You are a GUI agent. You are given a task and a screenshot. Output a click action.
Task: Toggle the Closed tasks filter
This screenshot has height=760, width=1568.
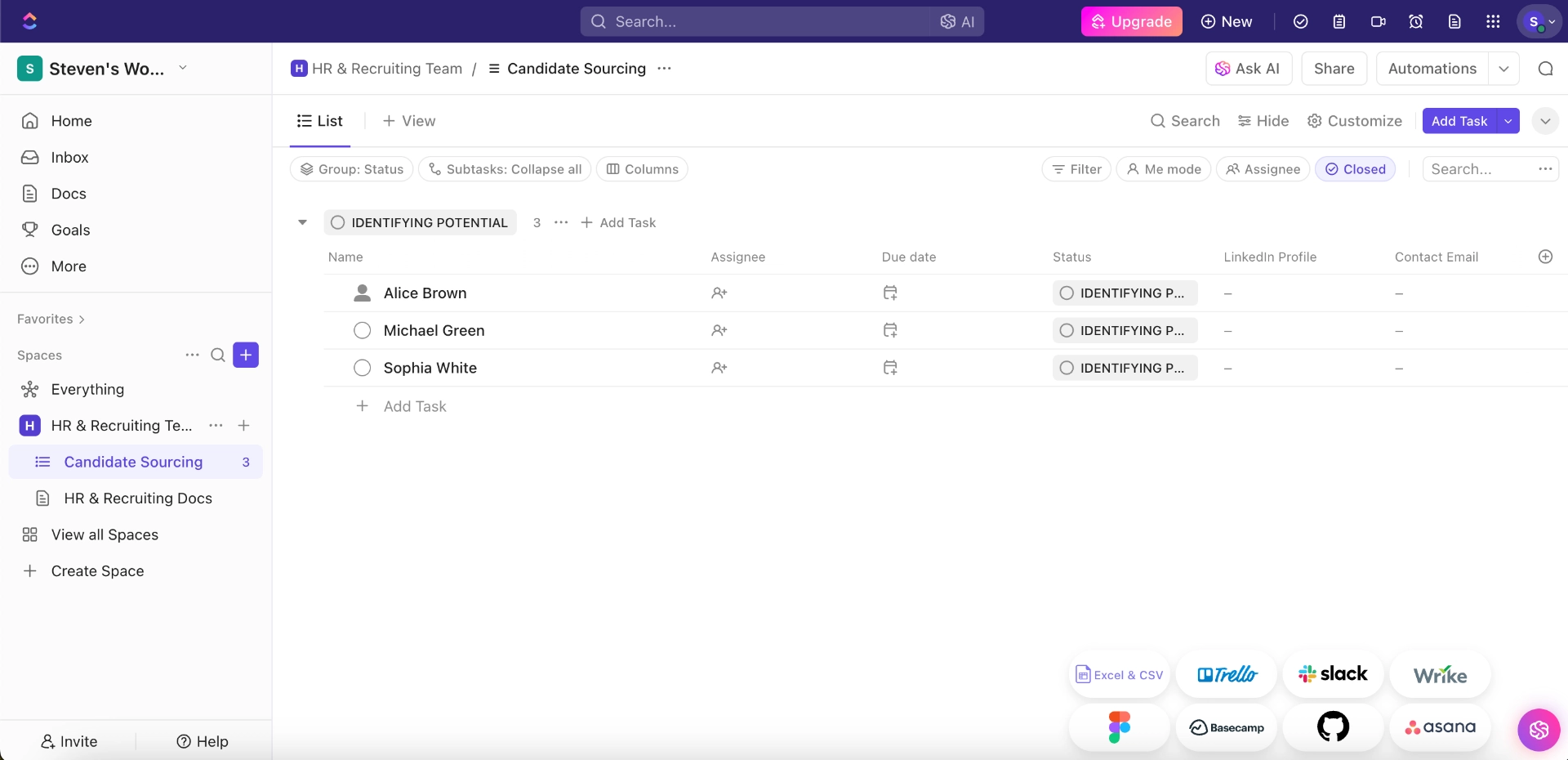[x=1355, y=169]
